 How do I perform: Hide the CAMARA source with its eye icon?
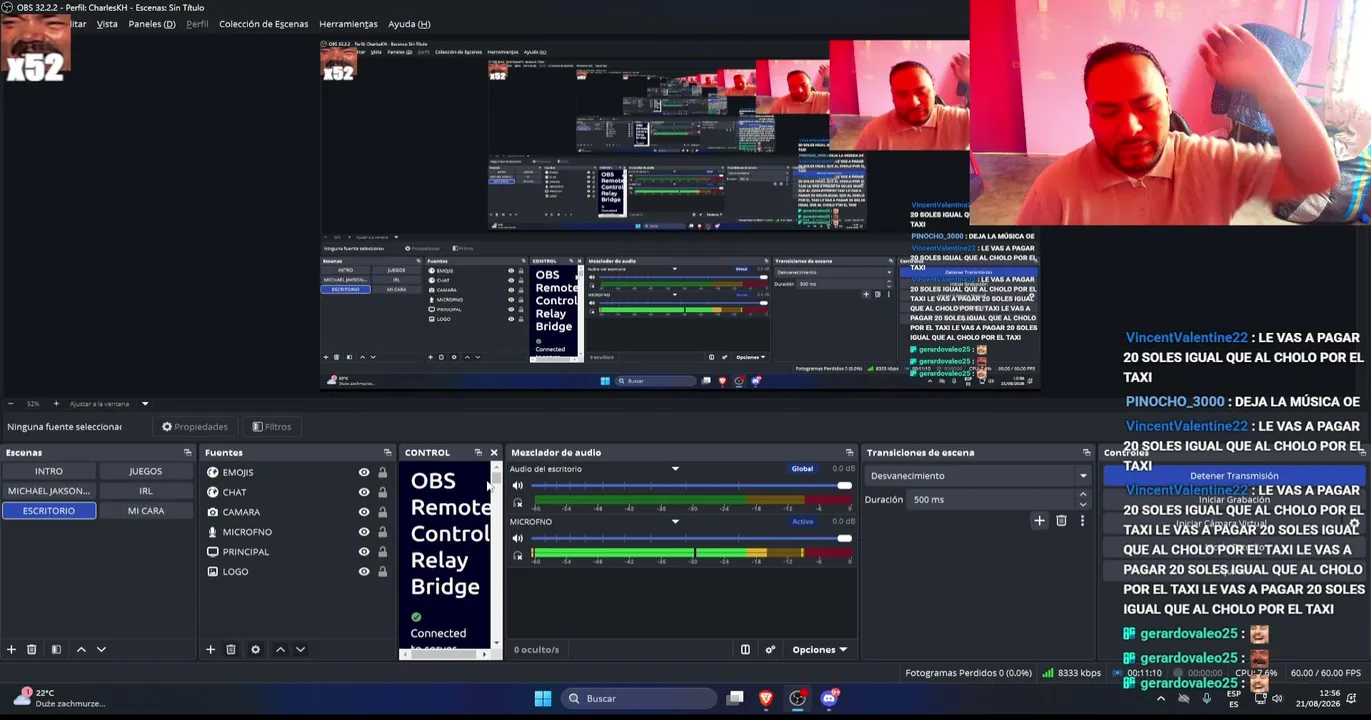coord(364,512)
